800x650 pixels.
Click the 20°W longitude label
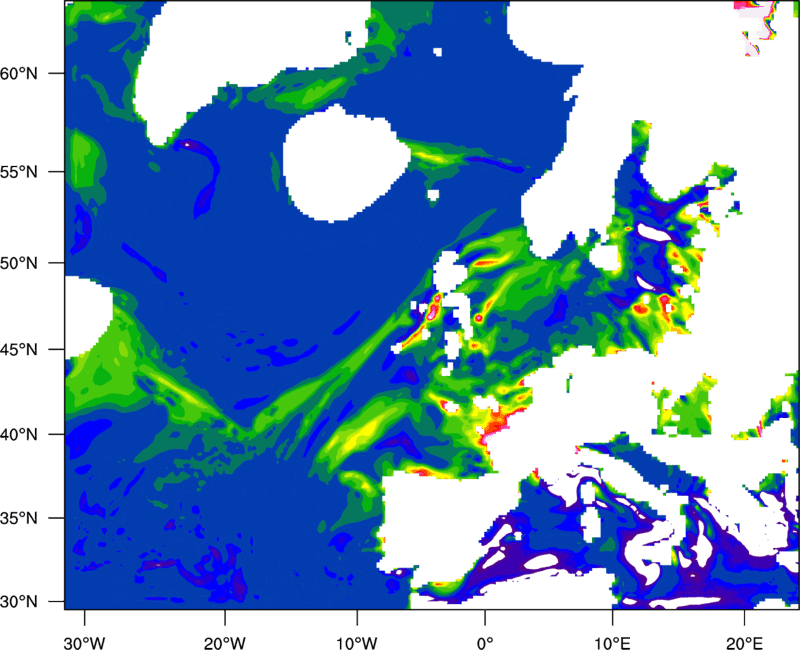coord(225,643)
